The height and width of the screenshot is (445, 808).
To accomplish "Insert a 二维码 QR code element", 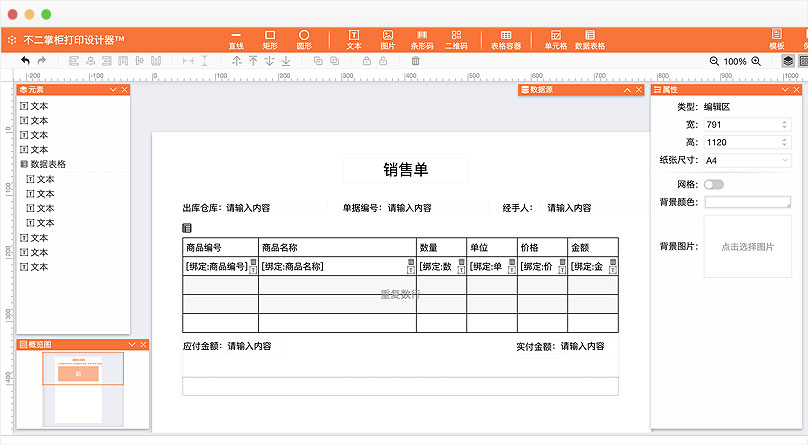I will [456, 40].
